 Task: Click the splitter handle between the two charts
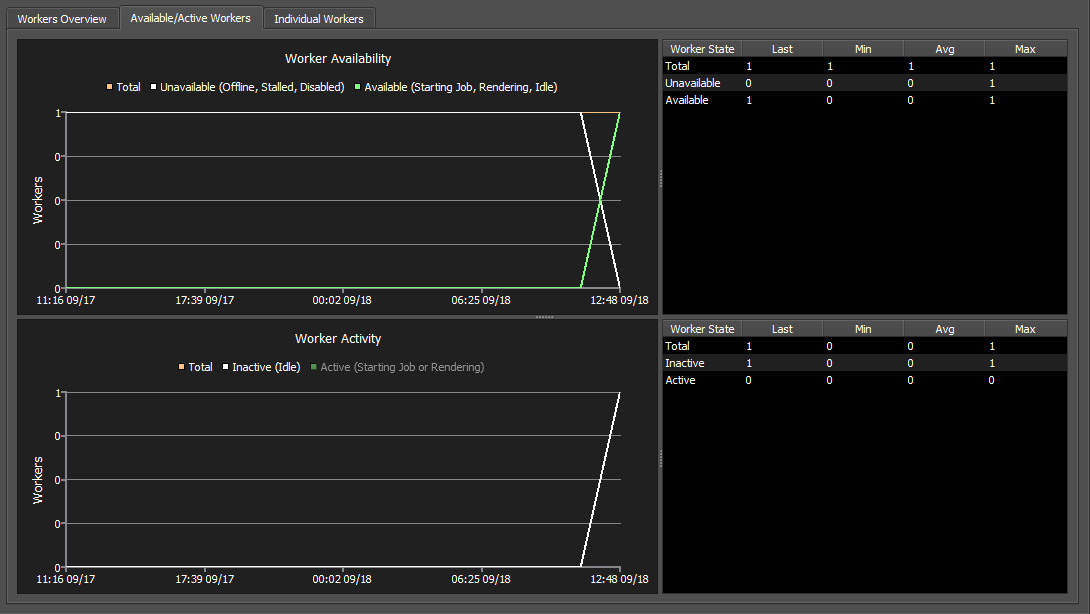[x=544, y=317]
